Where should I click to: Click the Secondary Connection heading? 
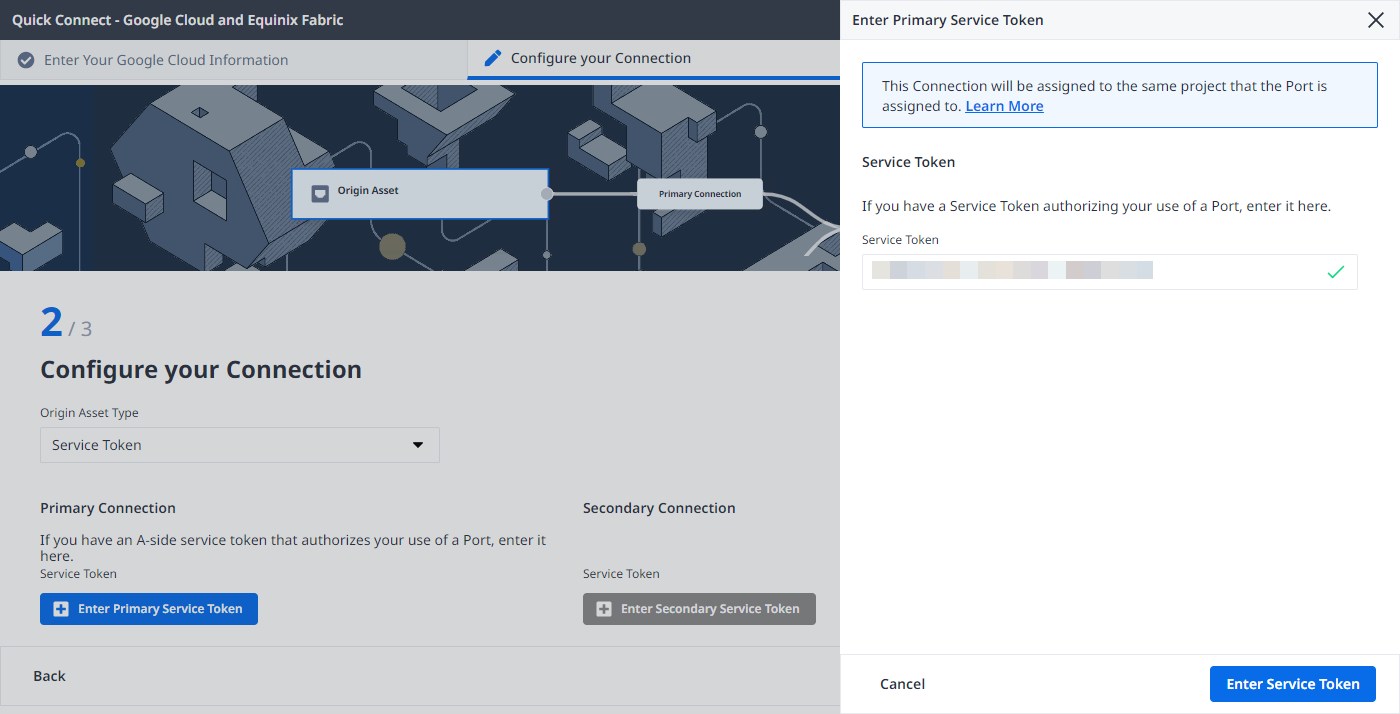659,508
